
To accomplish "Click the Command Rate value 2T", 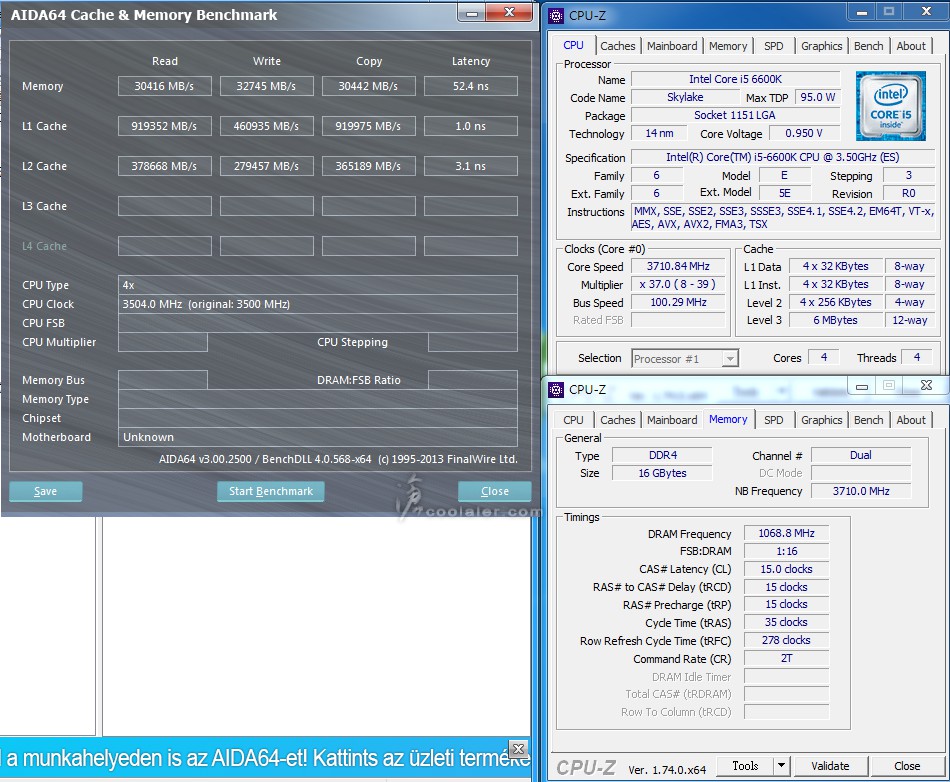I will pyautogui.click(x=786, y=658).
